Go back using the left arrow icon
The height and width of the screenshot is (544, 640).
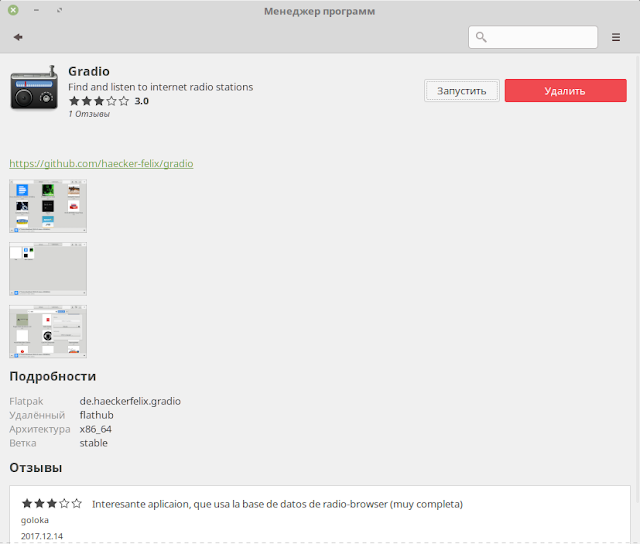point(18,37)
